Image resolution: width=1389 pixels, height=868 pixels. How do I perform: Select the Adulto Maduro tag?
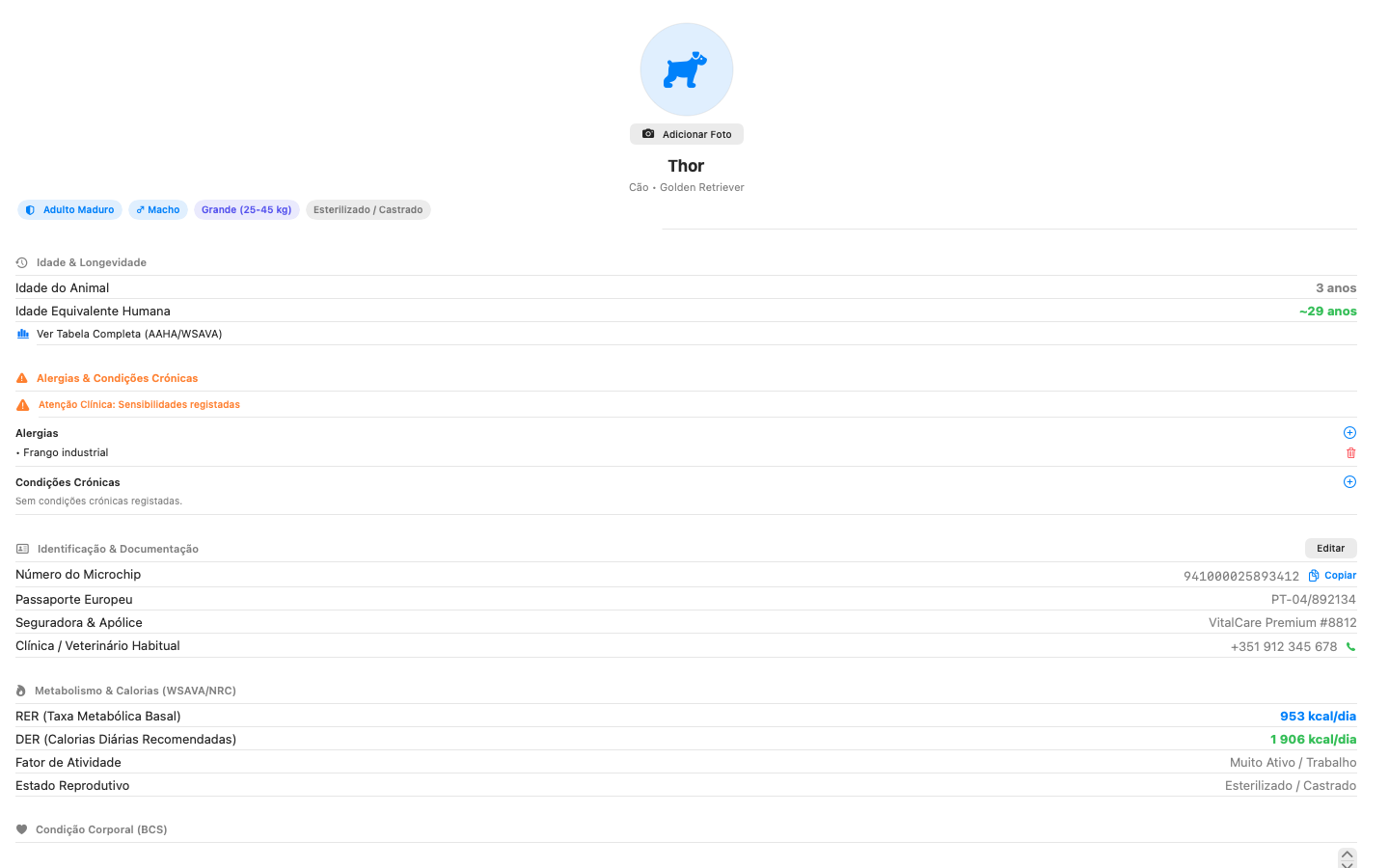tap(69, 209)
